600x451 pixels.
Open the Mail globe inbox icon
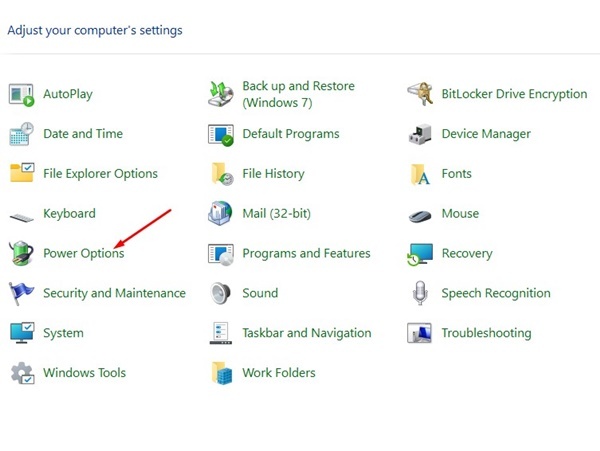click(220, 213)
